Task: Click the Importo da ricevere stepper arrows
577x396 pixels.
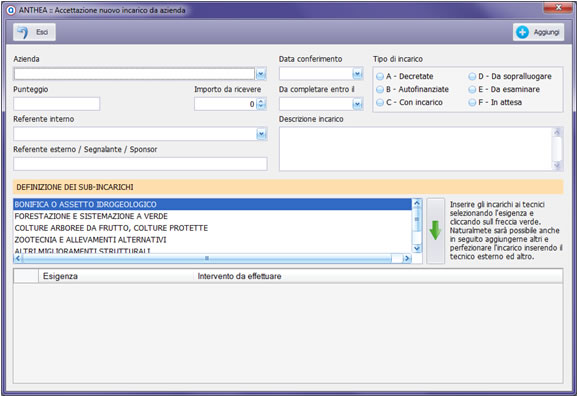Action: click(x=261, y=104)
